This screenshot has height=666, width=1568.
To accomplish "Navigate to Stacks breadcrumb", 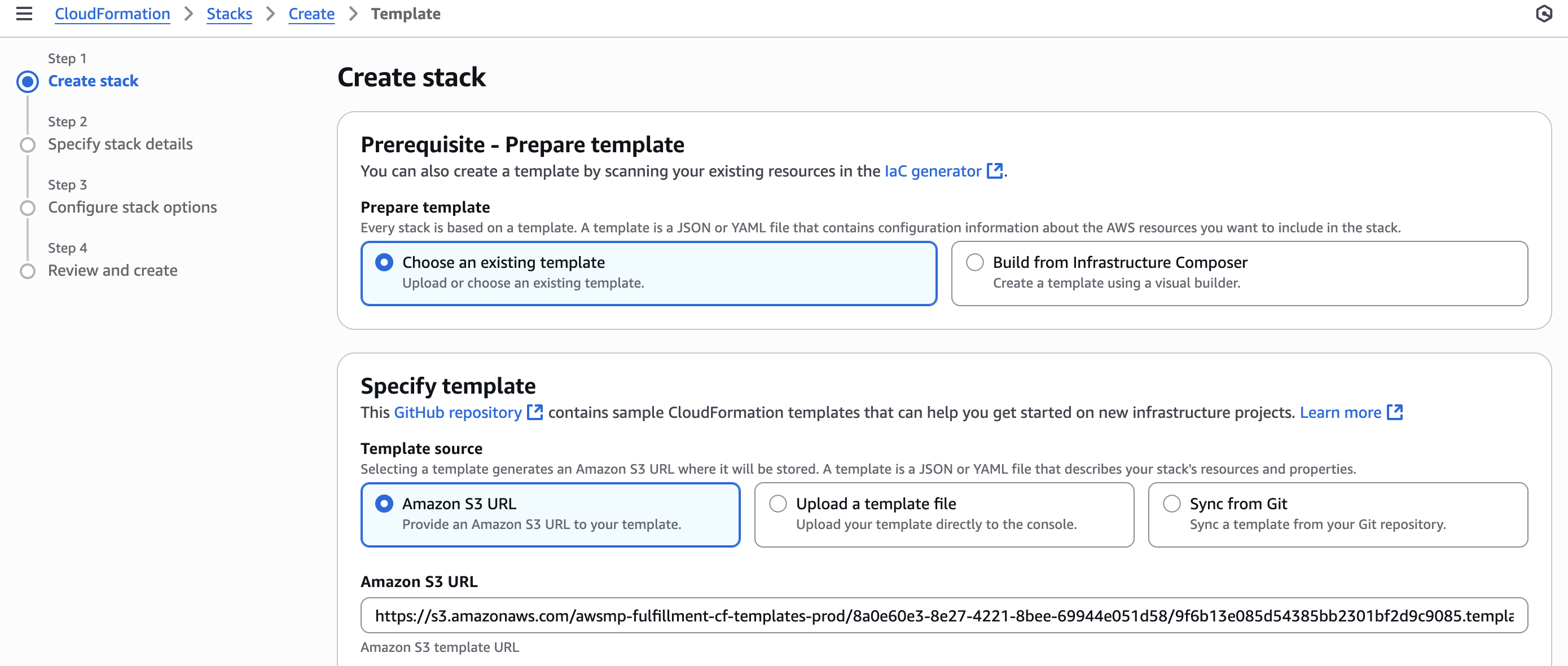I will tap(229, 14).
